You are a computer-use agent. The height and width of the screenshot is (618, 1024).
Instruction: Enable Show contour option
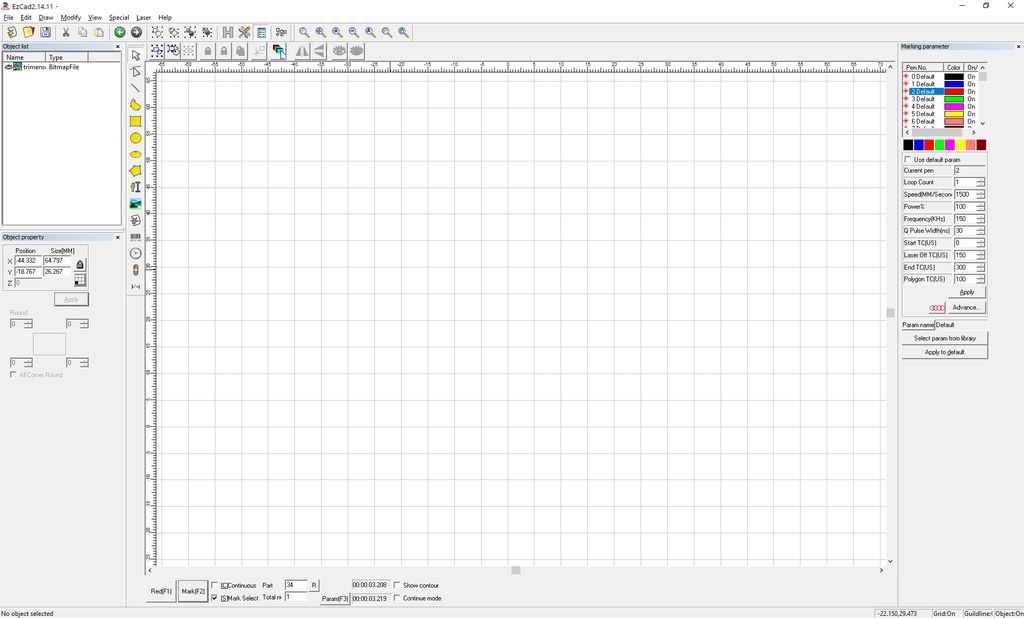394,585
